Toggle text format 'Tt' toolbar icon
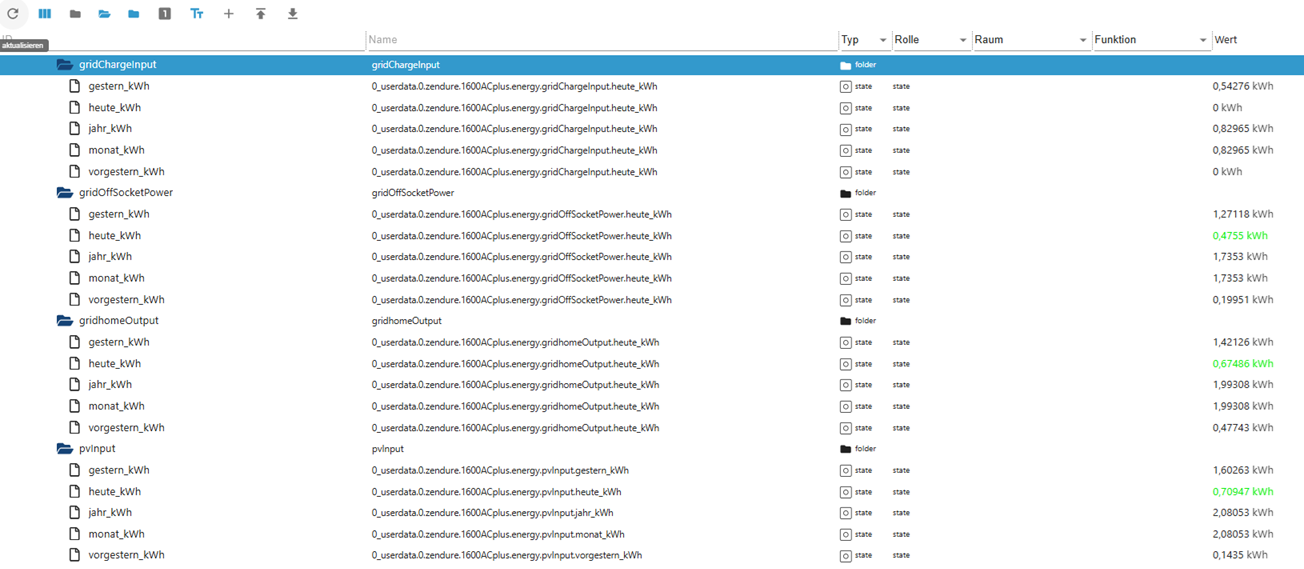 click(x=197, y=14)
